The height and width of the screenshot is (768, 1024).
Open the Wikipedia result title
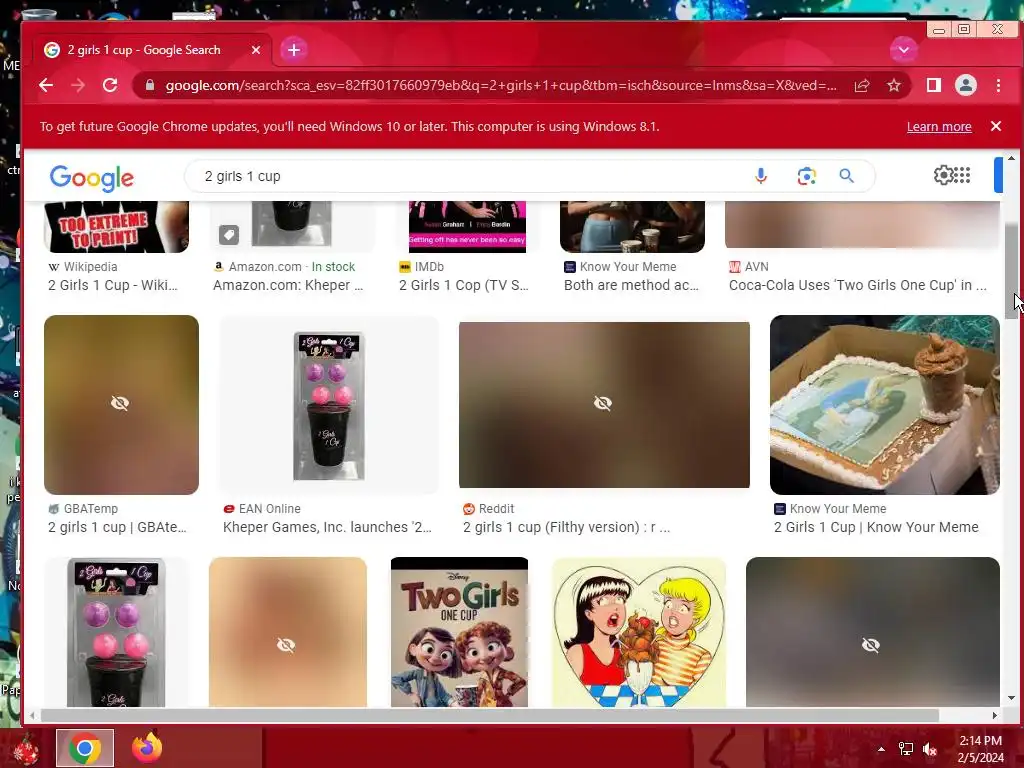coord(112,285)
